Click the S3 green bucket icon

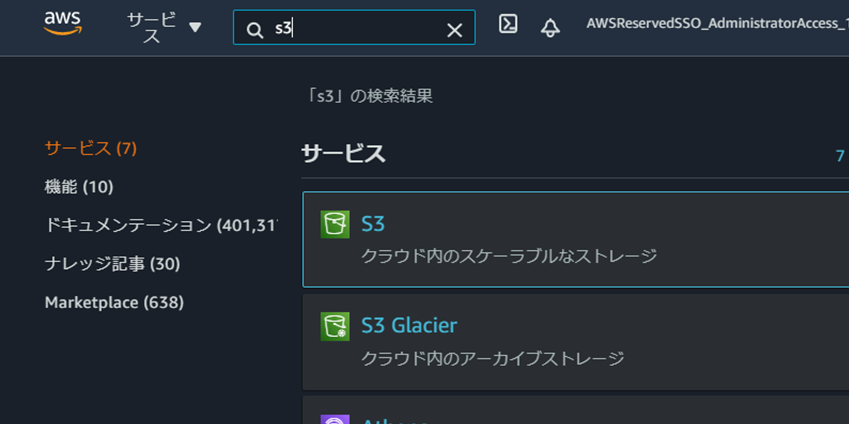[x=335, y=223]
